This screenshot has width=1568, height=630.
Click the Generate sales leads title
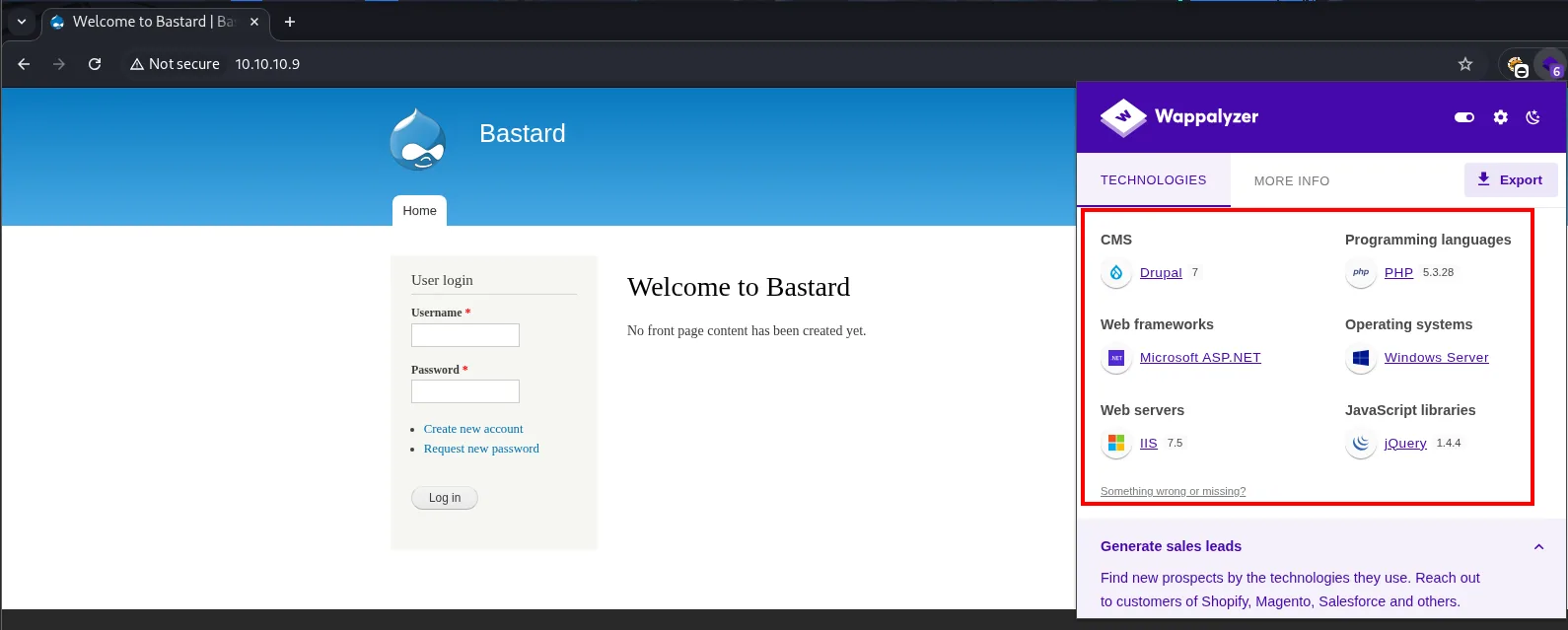(x=1171, y=546)
